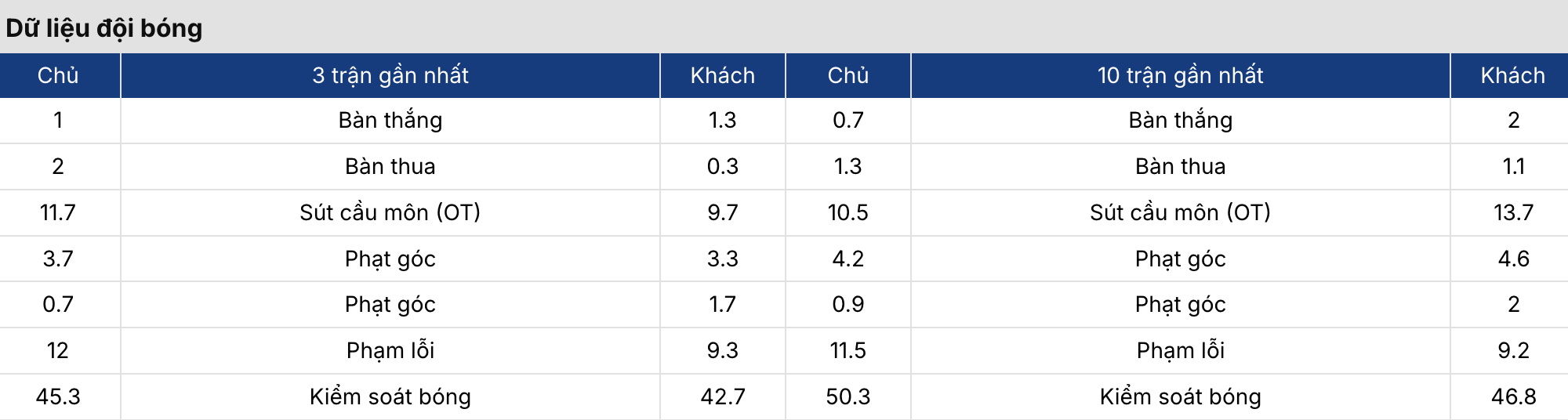Image resolution: width=1568 pixels, height=420 pixels.
Task: Click the rightmost 'Khách' column header
Action: (x=1512, y=75)
